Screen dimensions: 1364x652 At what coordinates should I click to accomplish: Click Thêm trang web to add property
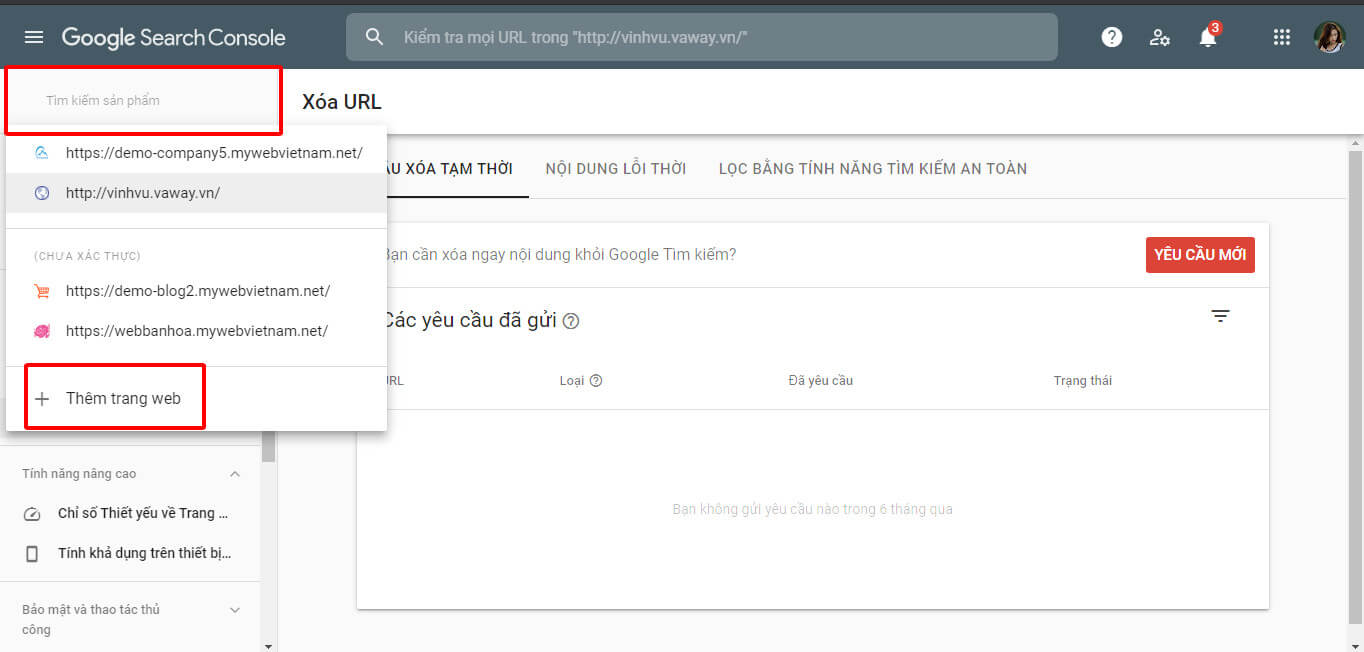[x=122, y=398]
